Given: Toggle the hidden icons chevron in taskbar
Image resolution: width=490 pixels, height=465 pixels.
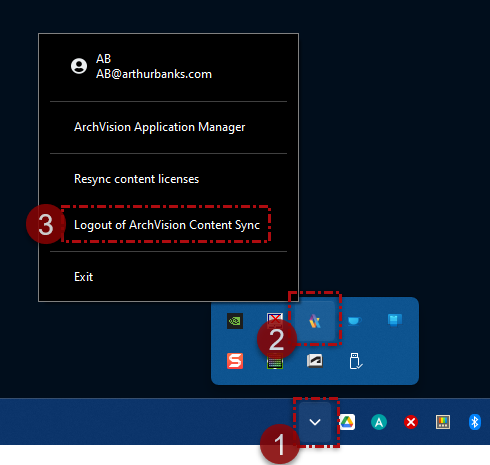Looking at the screenshot, I should click(x=315, y=422).
